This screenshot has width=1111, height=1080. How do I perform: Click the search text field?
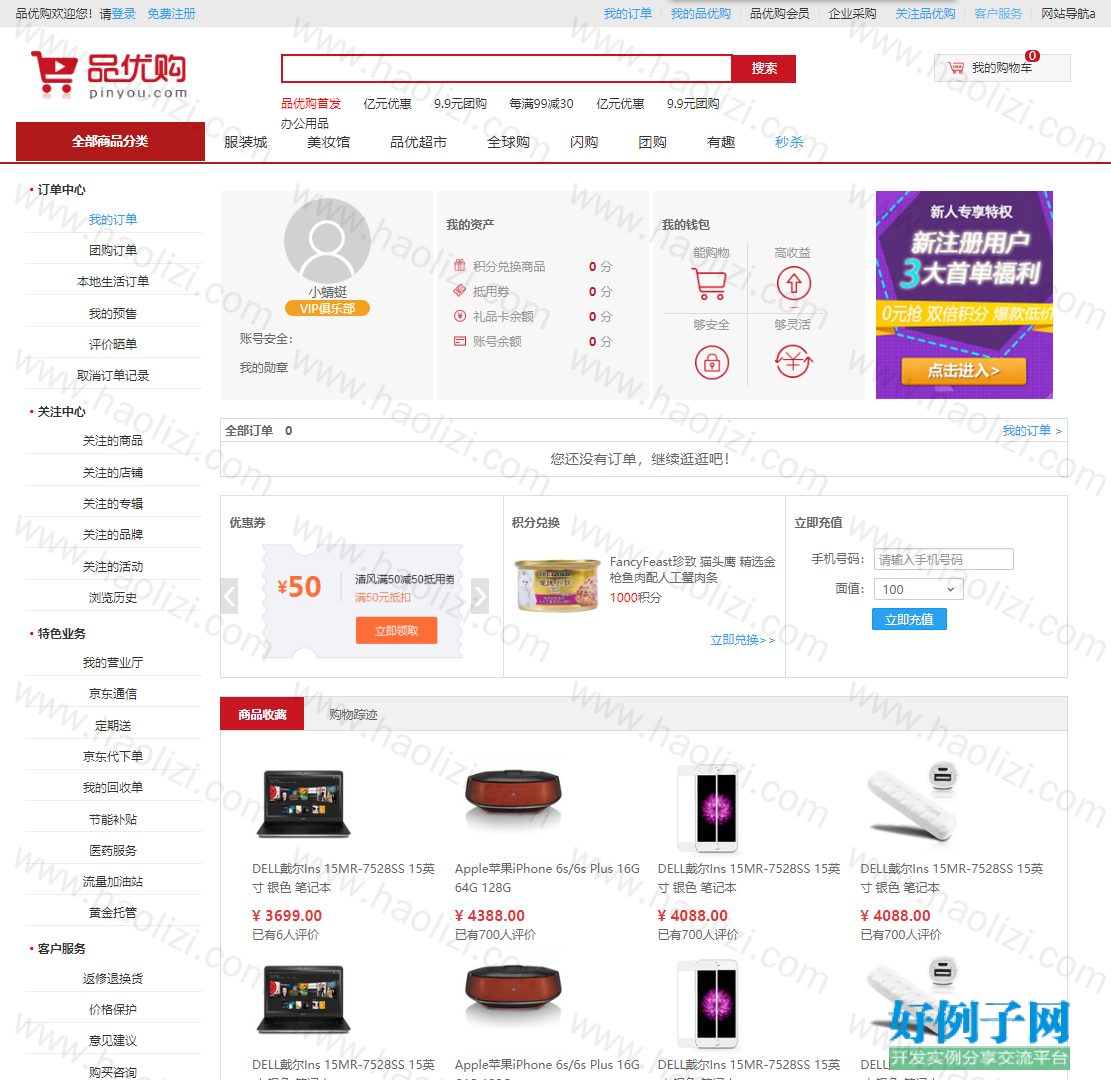[x=506, y=69]
